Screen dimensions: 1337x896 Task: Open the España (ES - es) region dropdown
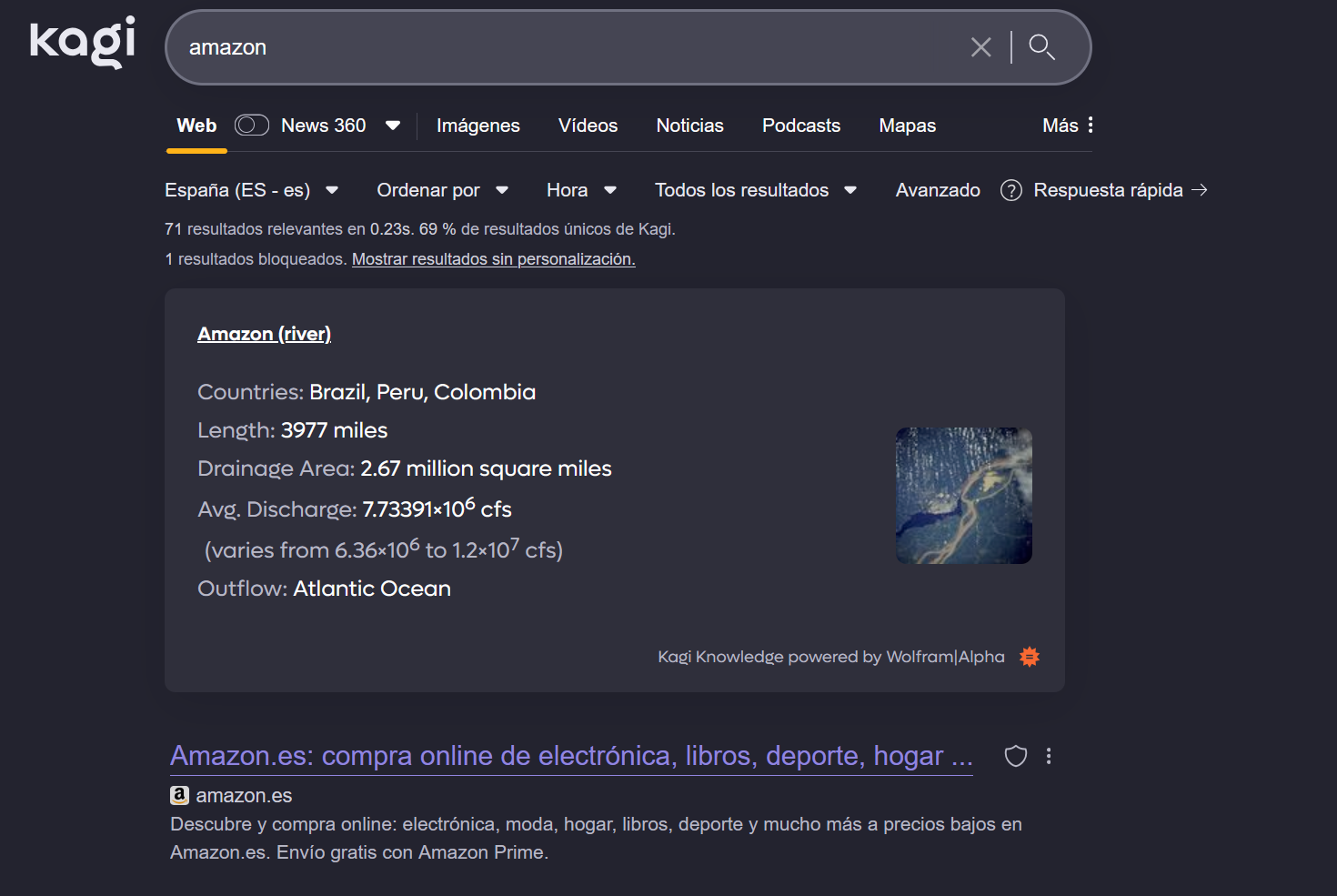(x=251, y=190)
